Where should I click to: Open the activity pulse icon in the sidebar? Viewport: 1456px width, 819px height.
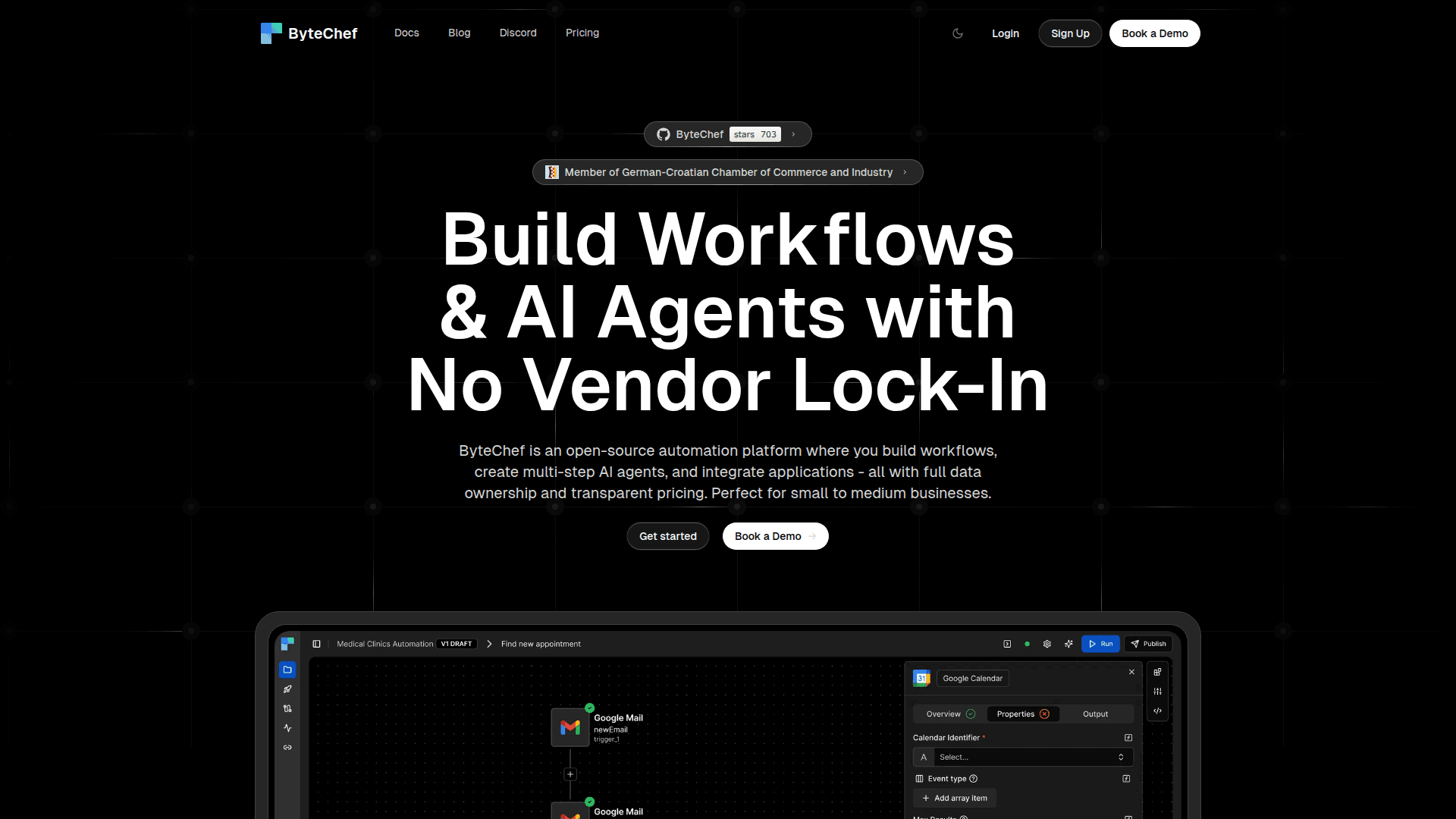click(287, 728)
